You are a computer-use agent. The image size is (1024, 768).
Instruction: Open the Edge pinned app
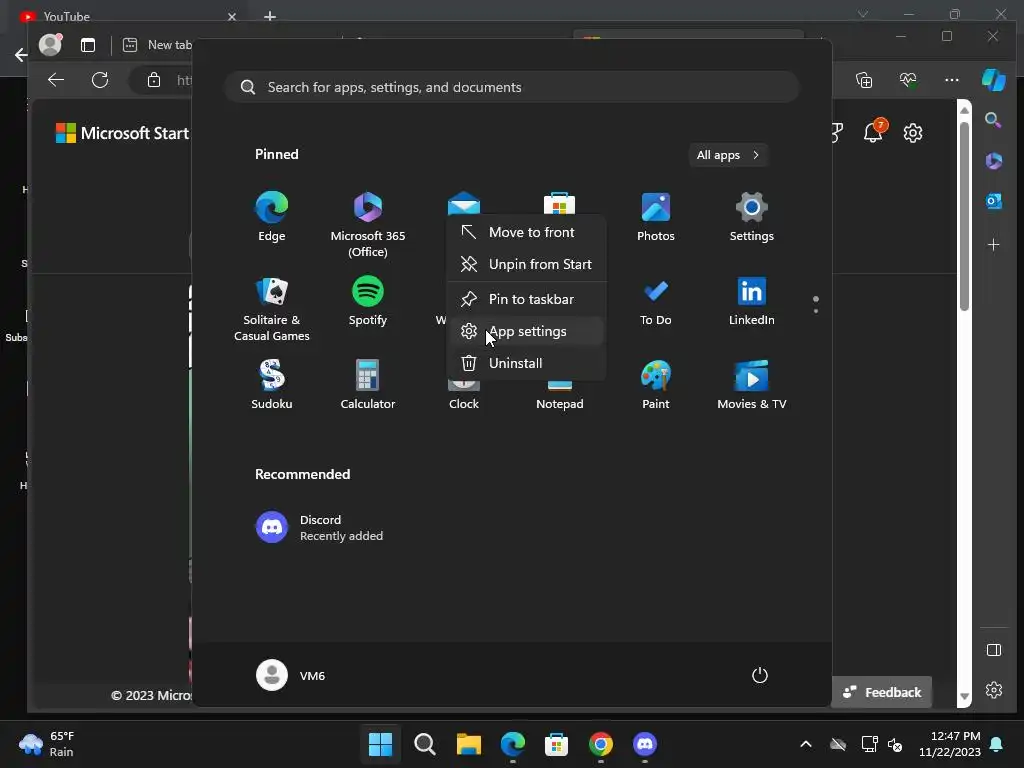(272, 217)
